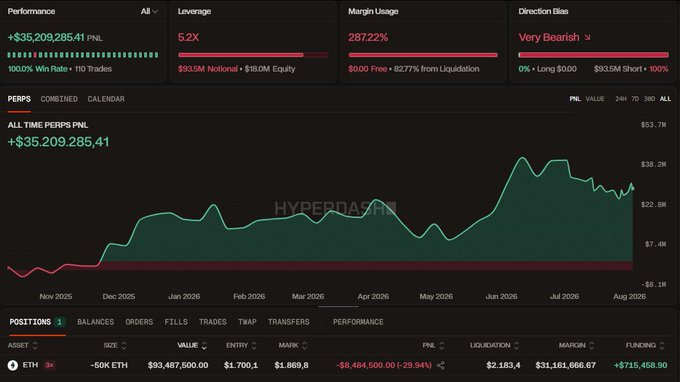Click the panel resize handle below chart

point(338,306)
